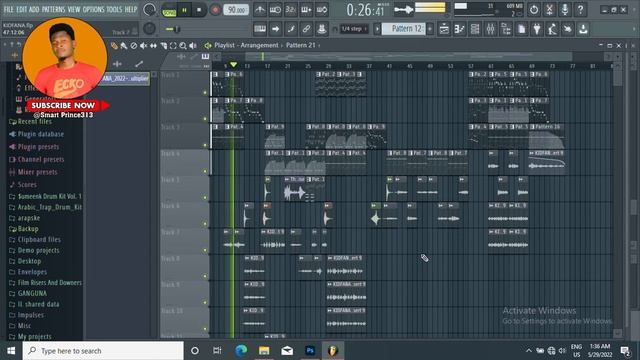Adjust the master volume knob
Screen dimensions: 640x360
[x=149, y=9]
